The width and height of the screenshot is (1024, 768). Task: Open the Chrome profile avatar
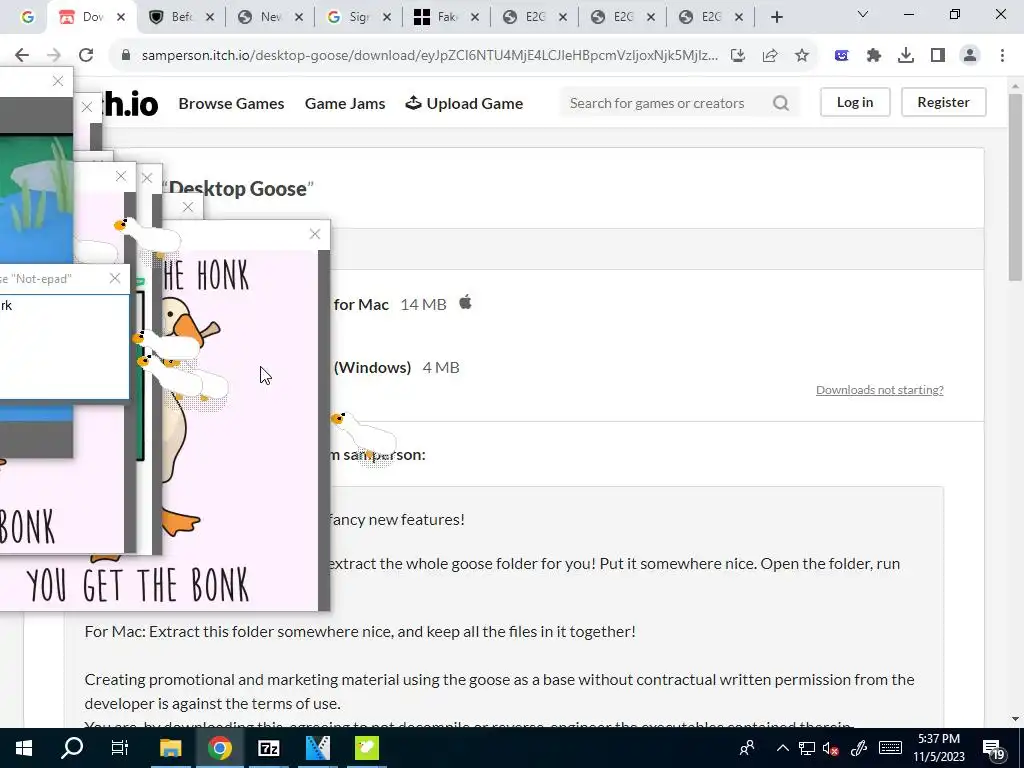[x=970, y=56]
